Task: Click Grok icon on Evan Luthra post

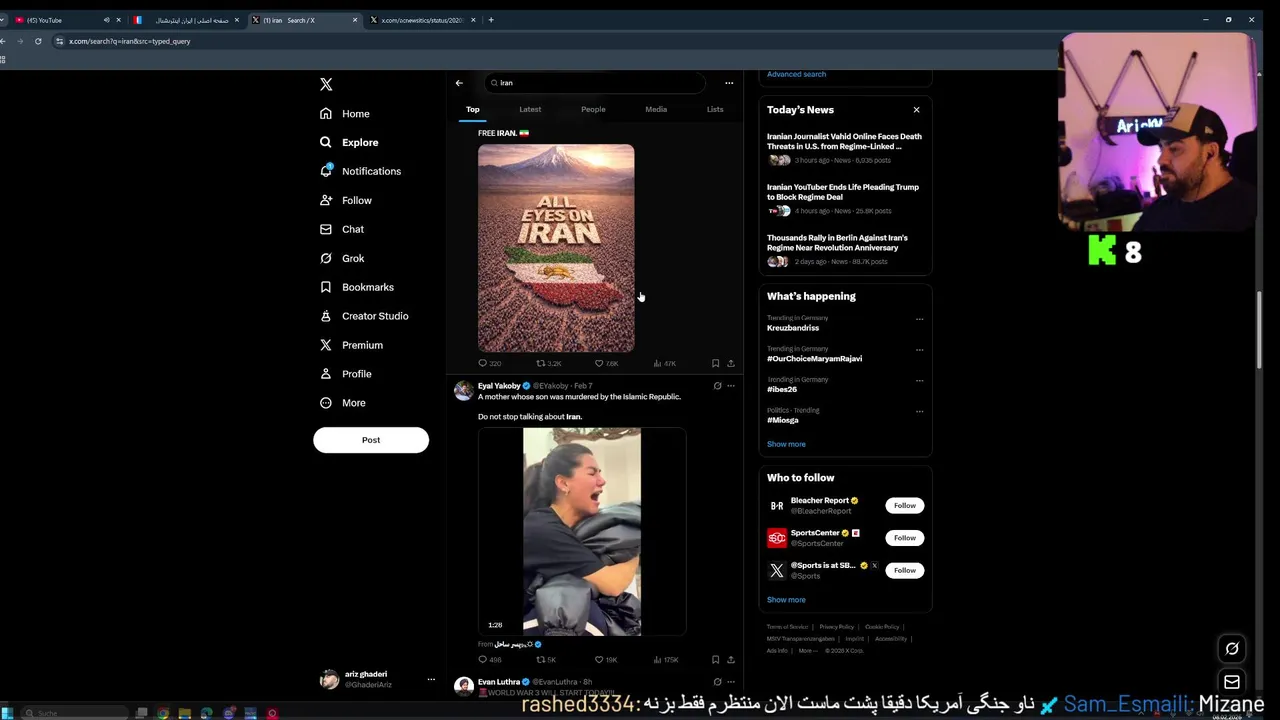Action: click(x=717, y=682)
